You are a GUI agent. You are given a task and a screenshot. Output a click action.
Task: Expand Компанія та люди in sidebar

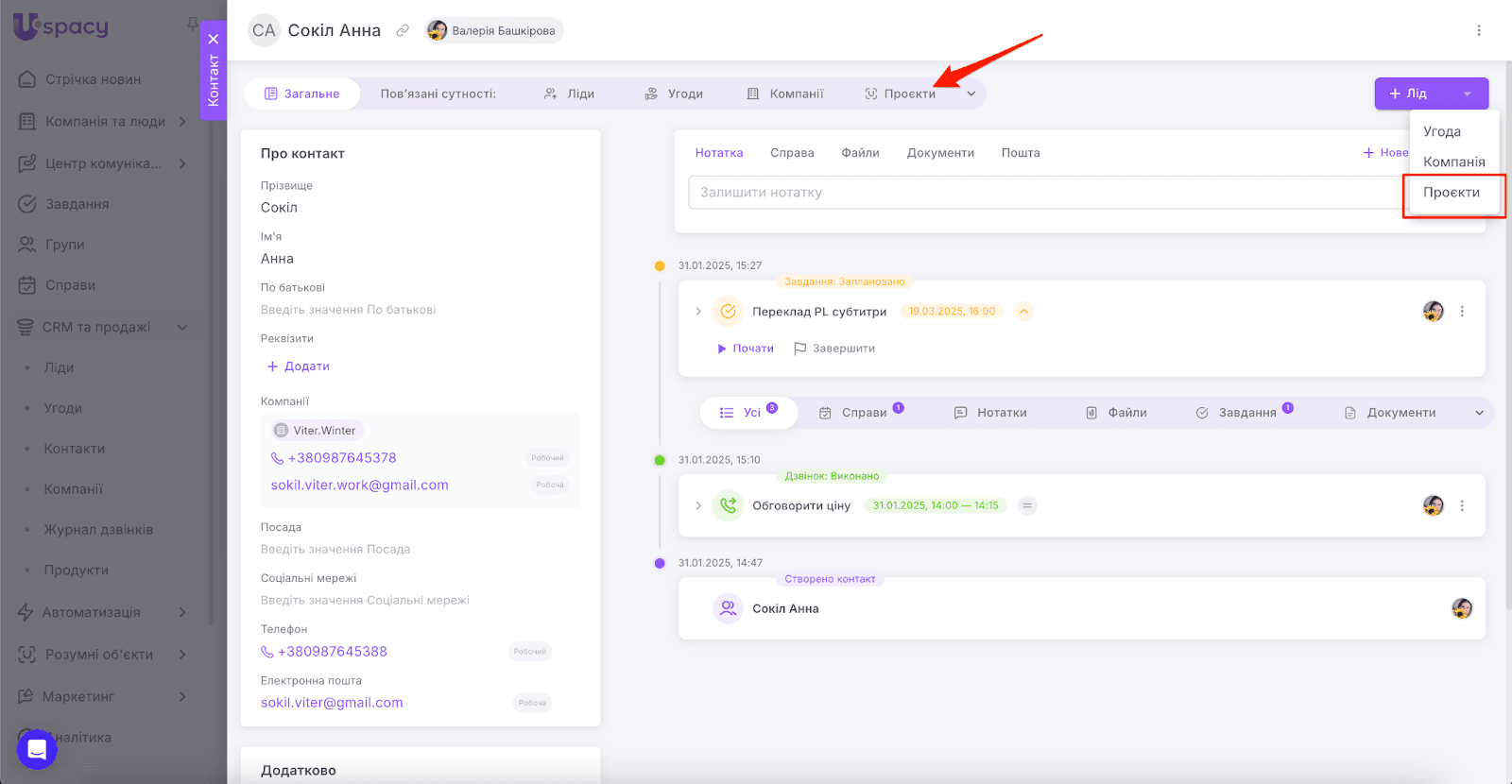click(182, 121)
